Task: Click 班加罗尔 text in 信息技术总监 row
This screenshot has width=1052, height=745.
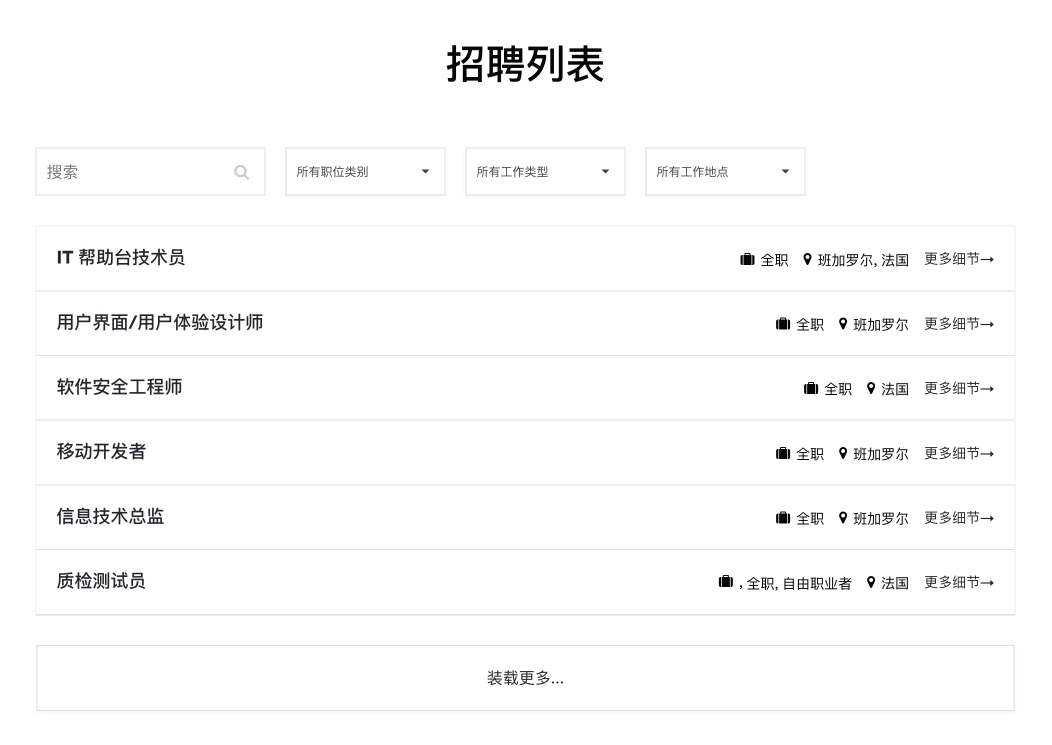Action: pyautogui.click(x=881, y=519)
